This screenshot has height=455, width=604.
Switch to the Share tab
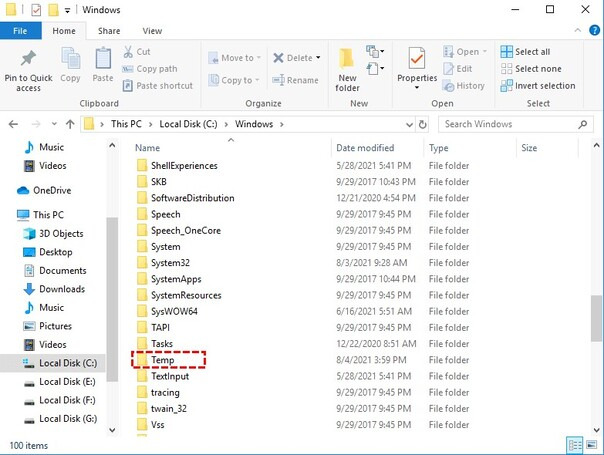point(109,31)
